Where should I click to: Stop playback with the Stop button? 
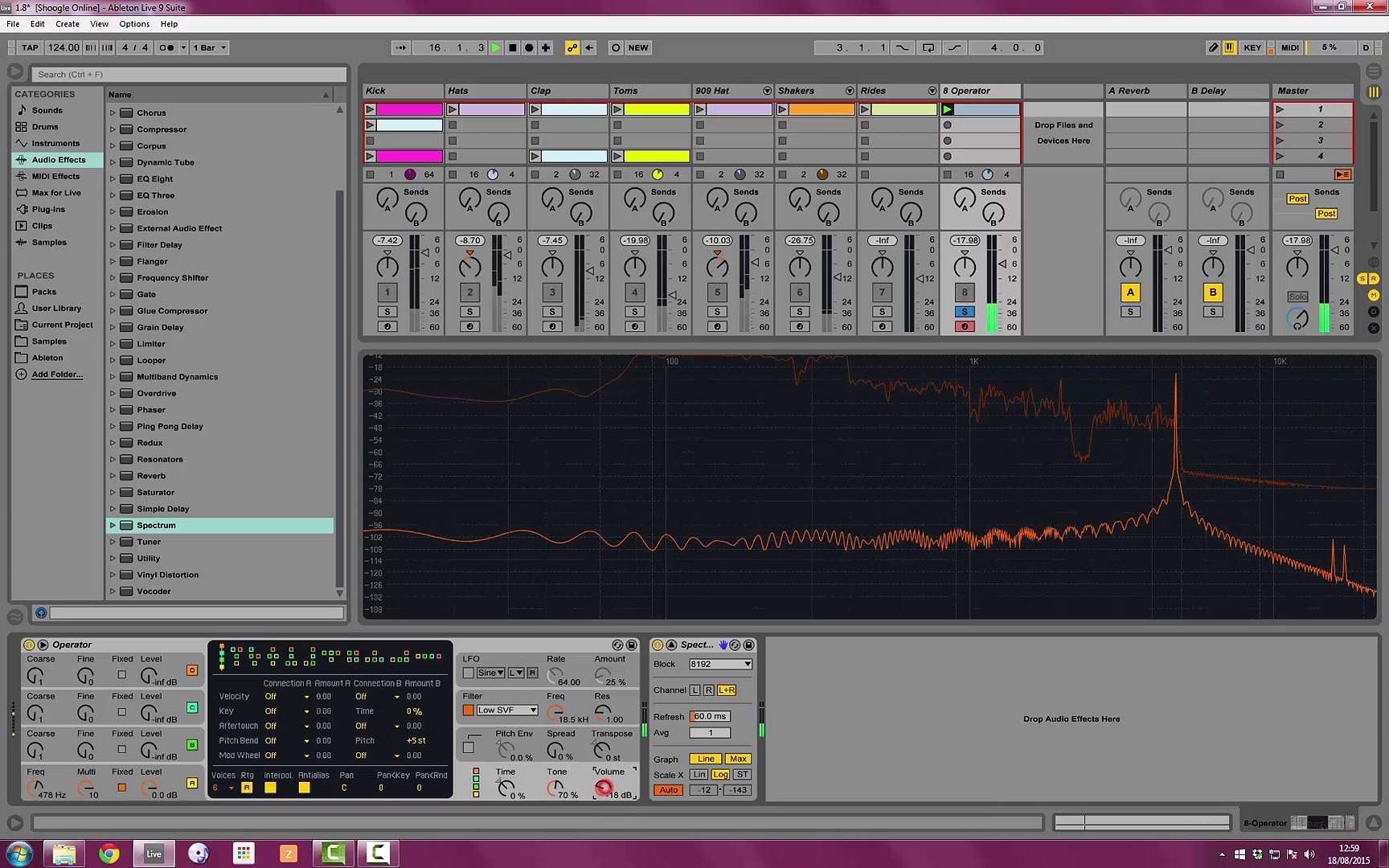point(513,47)
